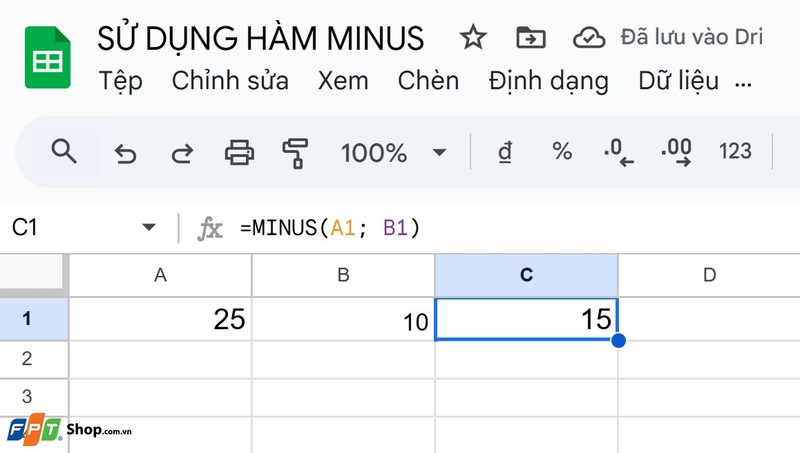Open the Google Sheets home icon
The height and width of the screenshot is (453, 800).
pos(47,57)
